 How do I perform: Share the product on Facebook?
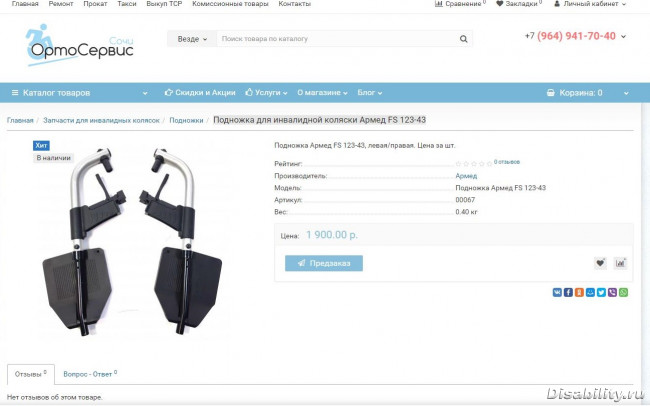click(568, 292)
